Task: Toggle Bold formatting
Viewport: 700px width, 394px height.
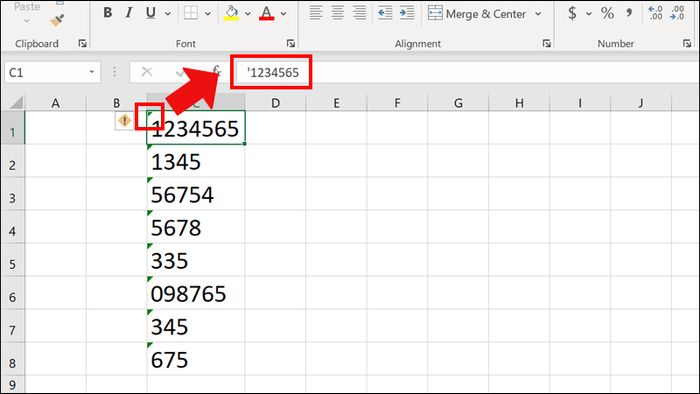Action: coord(108,12)
